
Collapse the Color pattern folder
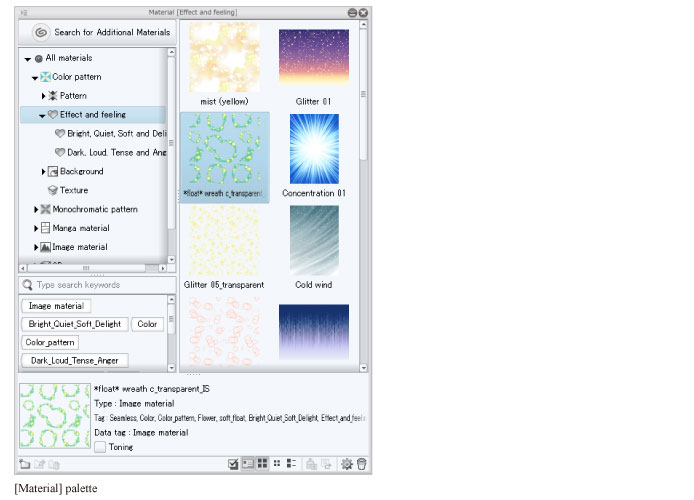(x=35, y=77)
